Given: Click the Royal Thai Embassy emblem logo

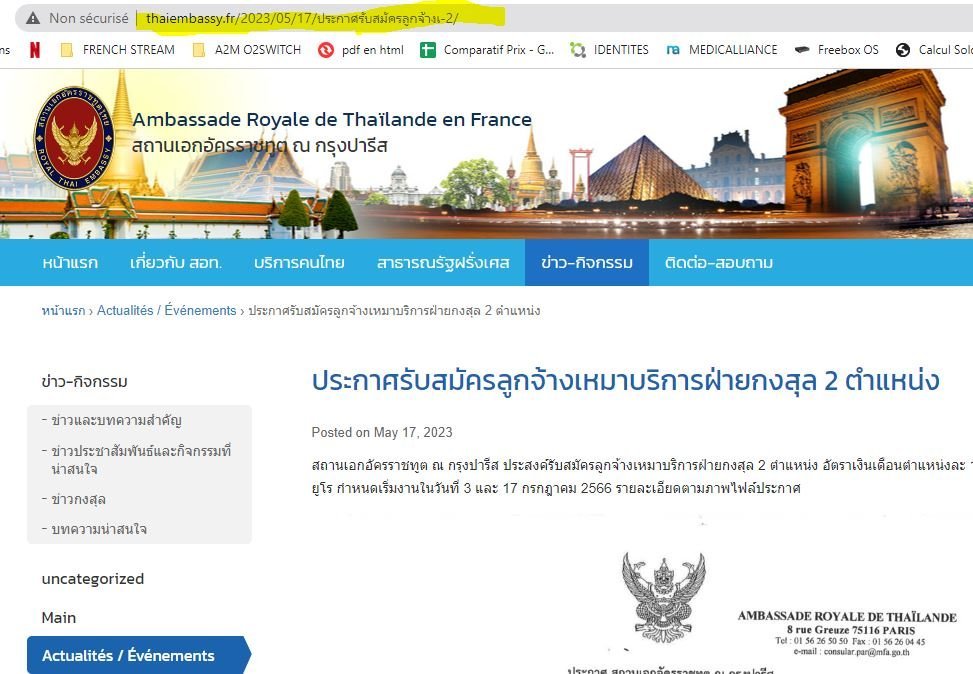Looking at the screenshot, I should tap(72, 140).
